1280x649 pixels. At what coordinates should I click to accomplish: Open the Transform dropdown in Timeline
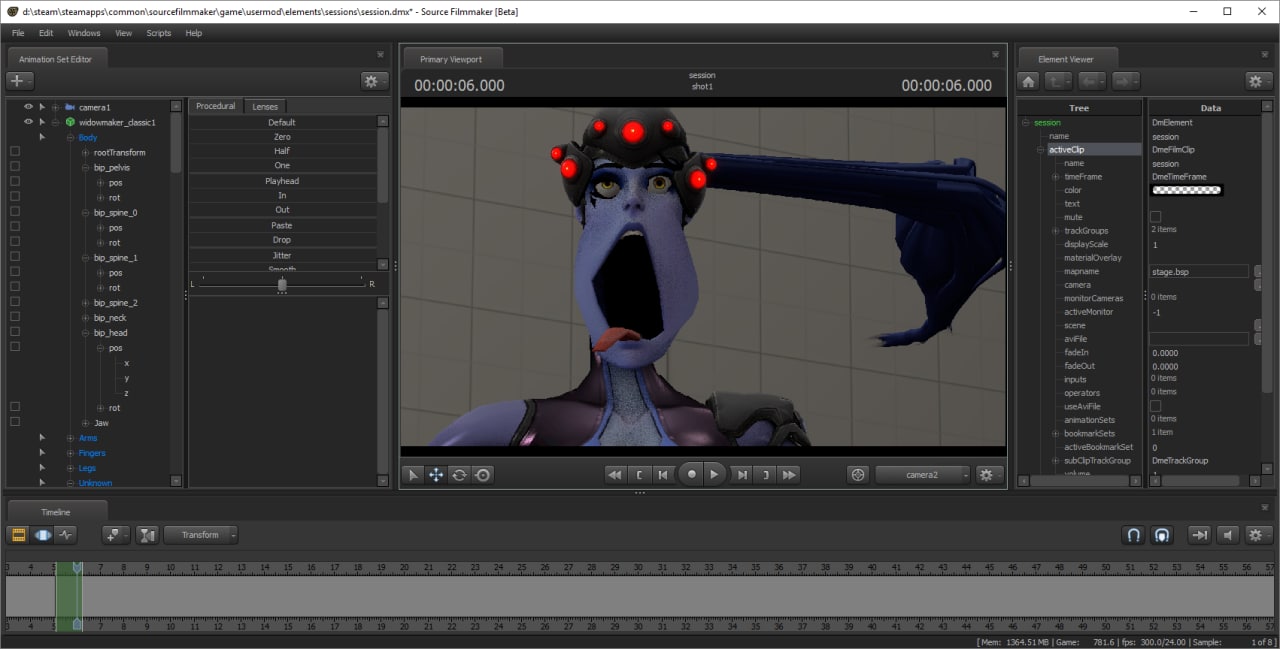[201, 535]
